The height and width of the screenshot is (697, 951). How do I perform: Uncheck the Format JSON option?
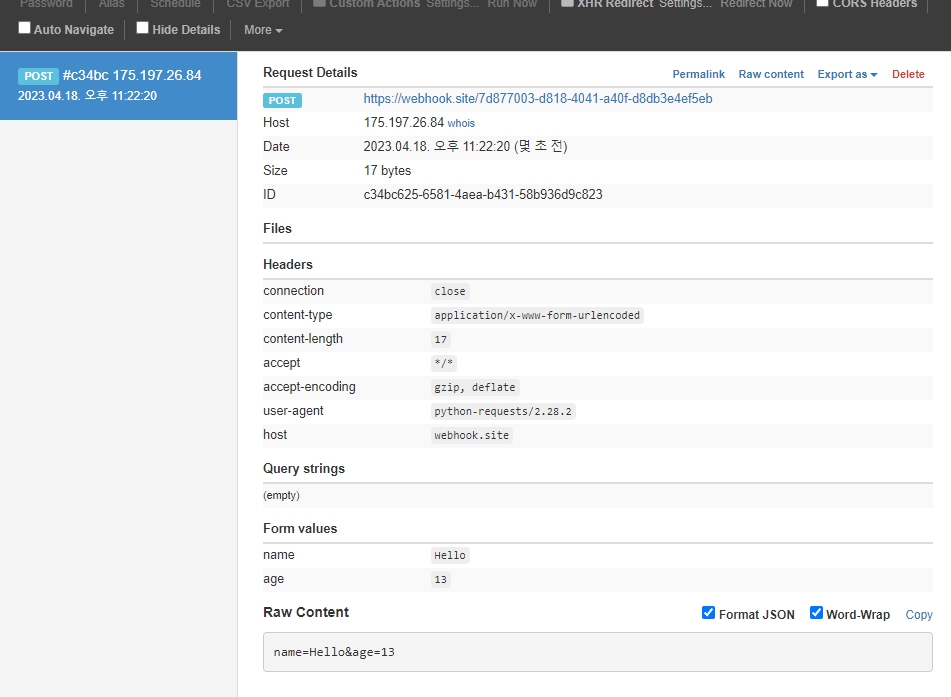pos(708,613)
